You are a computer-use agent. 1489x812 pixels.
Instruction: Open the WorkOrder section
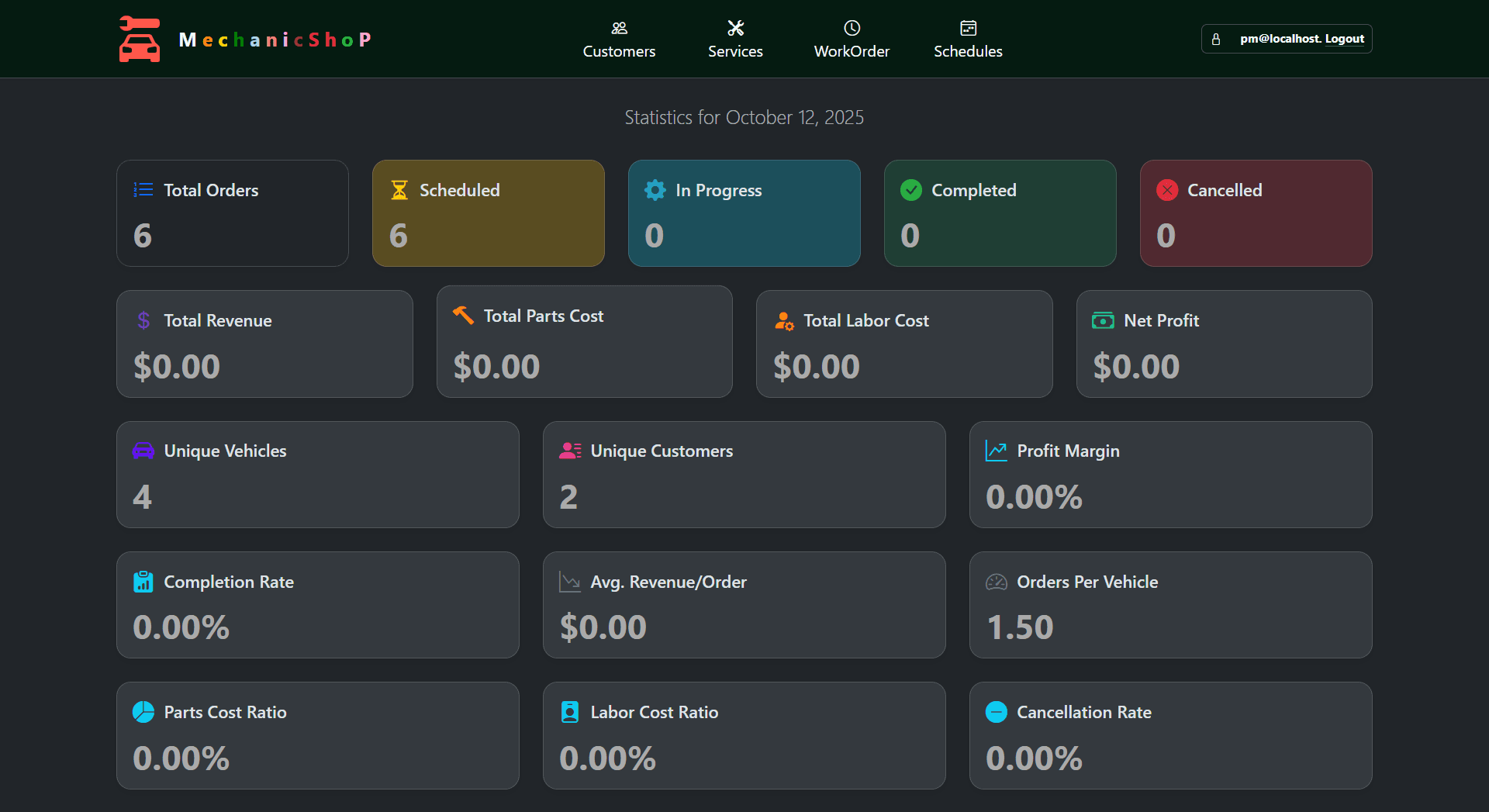[x=852, y=40]
